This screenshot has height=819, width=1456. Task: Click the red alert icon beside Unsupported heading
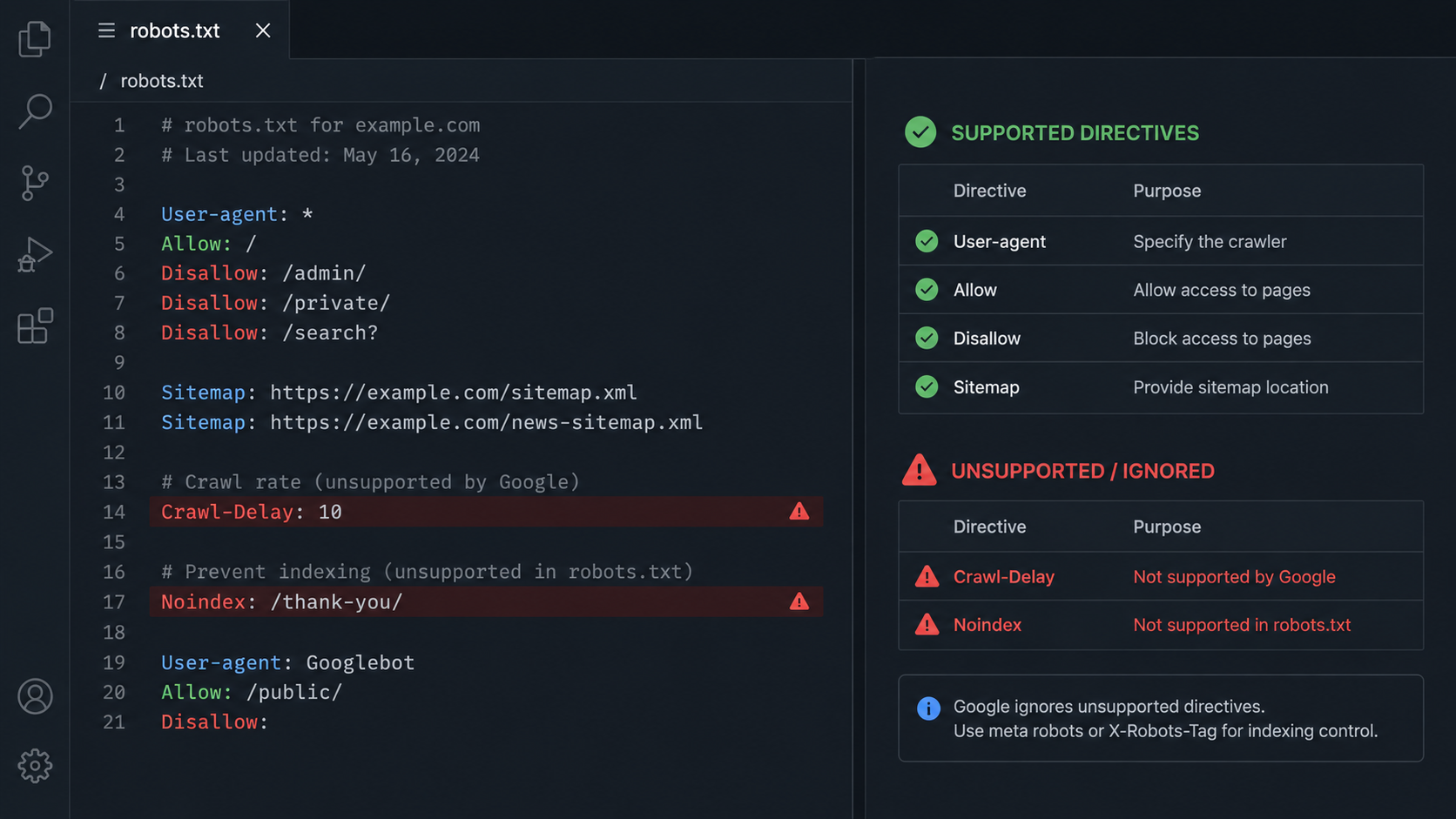pos(920,470)
